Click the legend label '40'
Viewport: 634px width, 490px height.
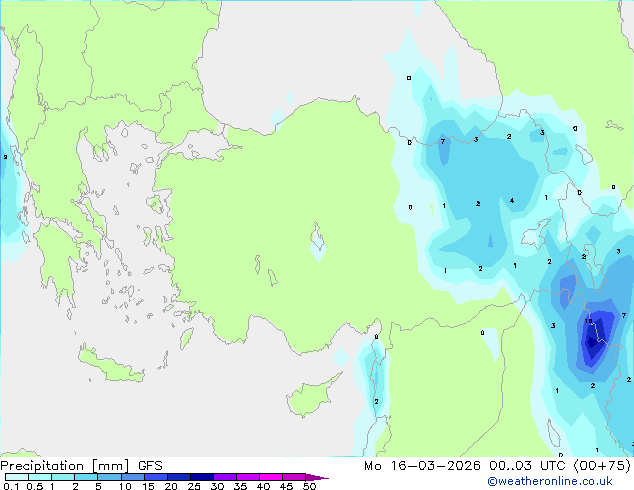[x=263, y=486]
